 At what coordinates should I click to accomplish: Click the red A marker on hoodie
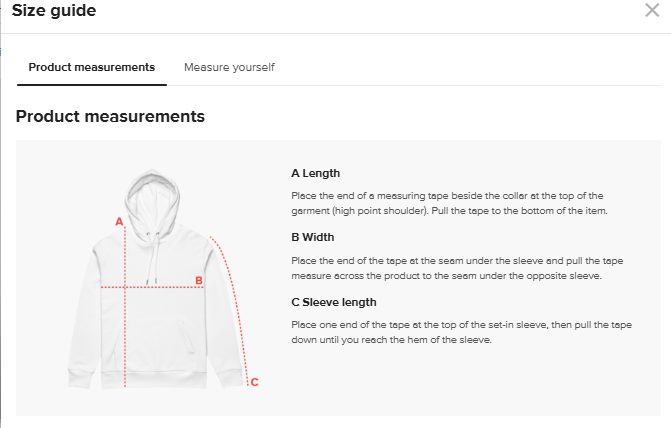[119, 221]
